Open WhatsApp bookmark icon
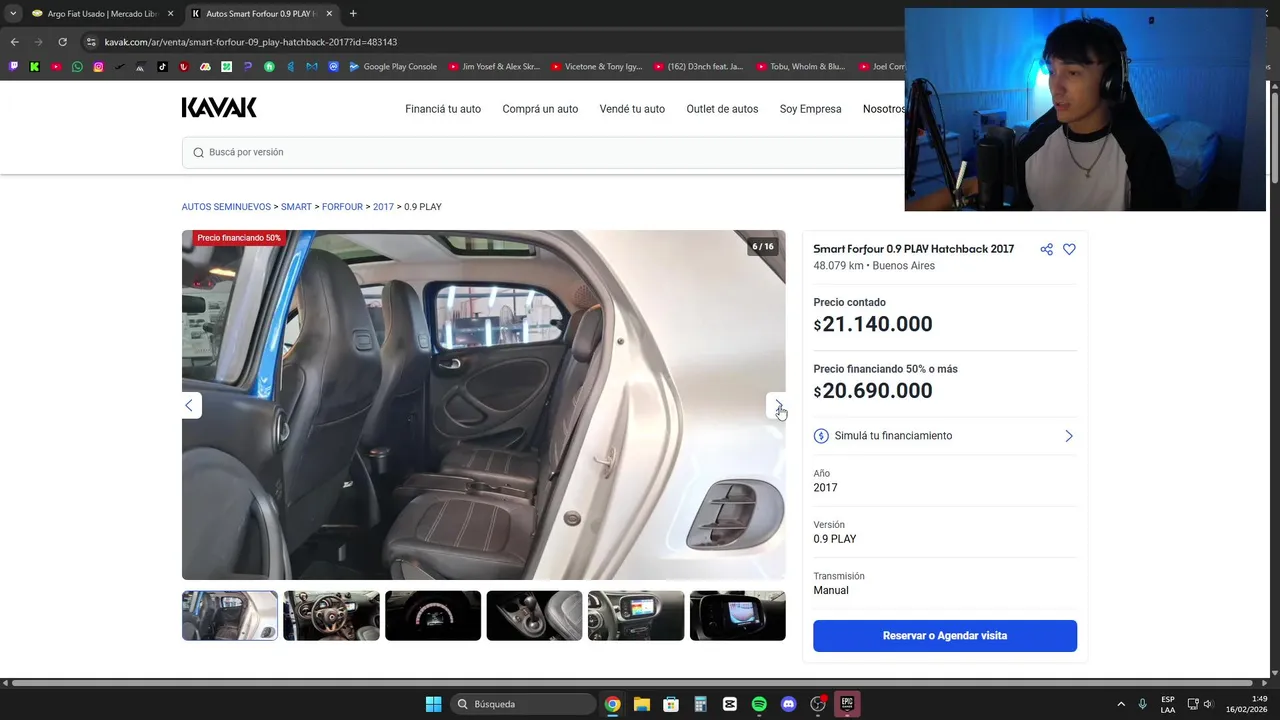This screenshot has height=720, width=1280. [77, 67]
